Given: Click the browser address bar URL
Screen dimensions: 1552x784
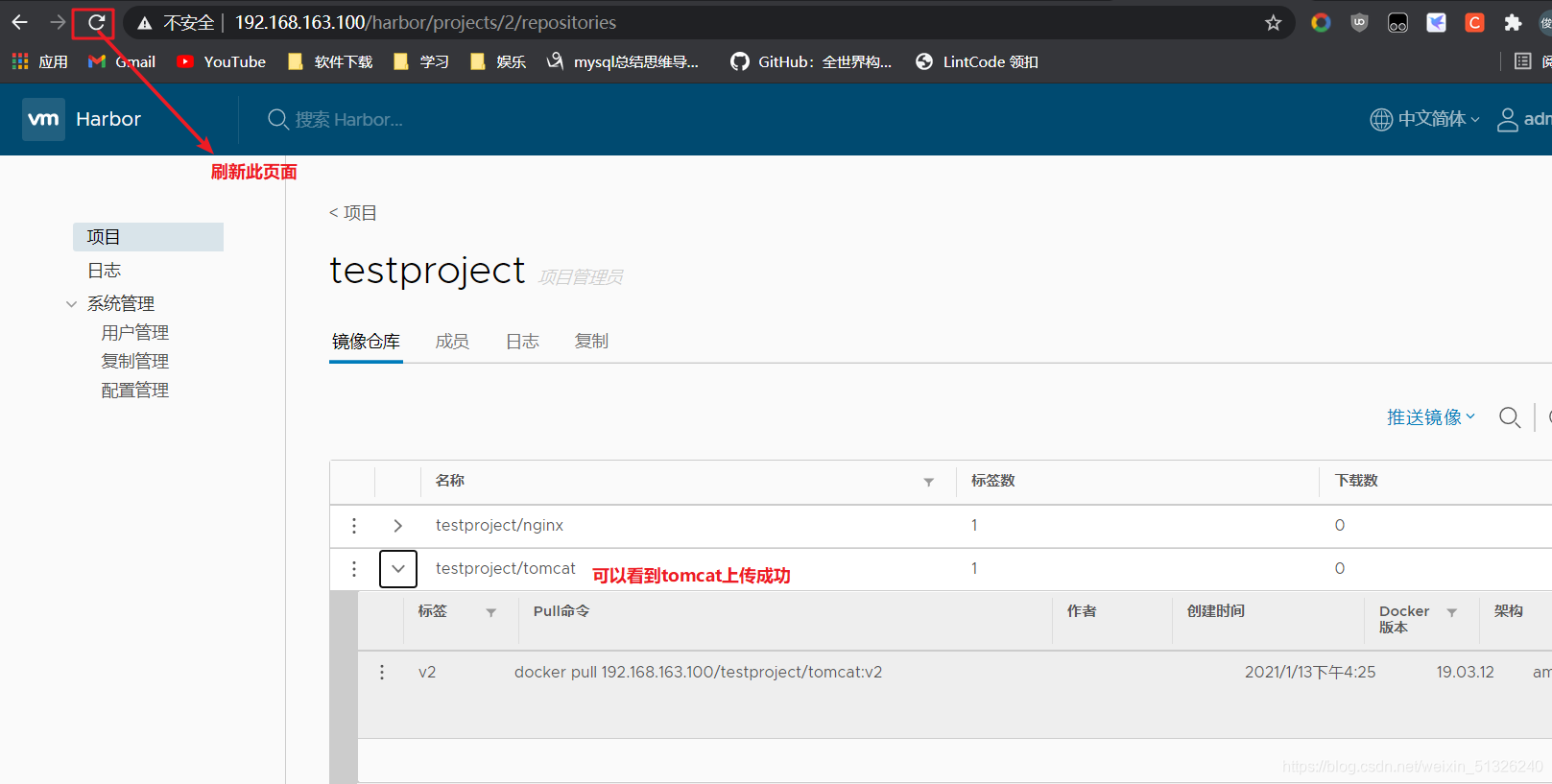Looking at the screenshot, I should pyautogui.click(x=425, y=22).
